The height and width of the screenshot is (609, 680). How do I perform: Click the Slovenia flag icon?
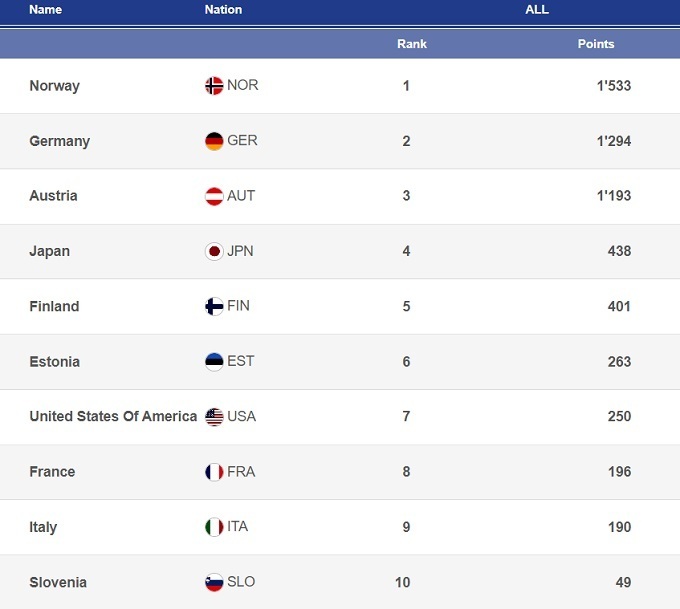[x=214, y=582]
